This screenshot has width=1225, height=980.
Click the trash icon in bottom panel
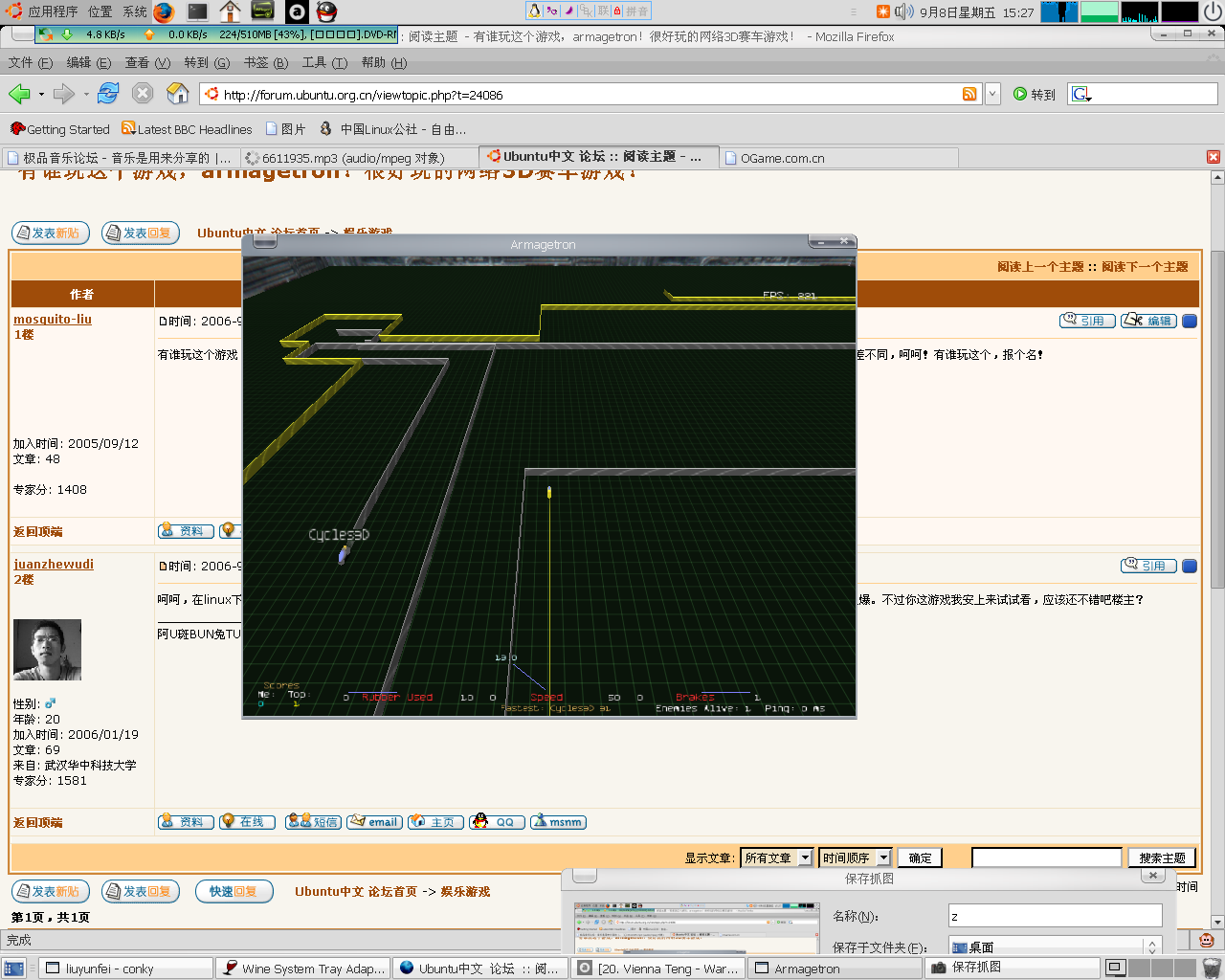point(1212,968)
